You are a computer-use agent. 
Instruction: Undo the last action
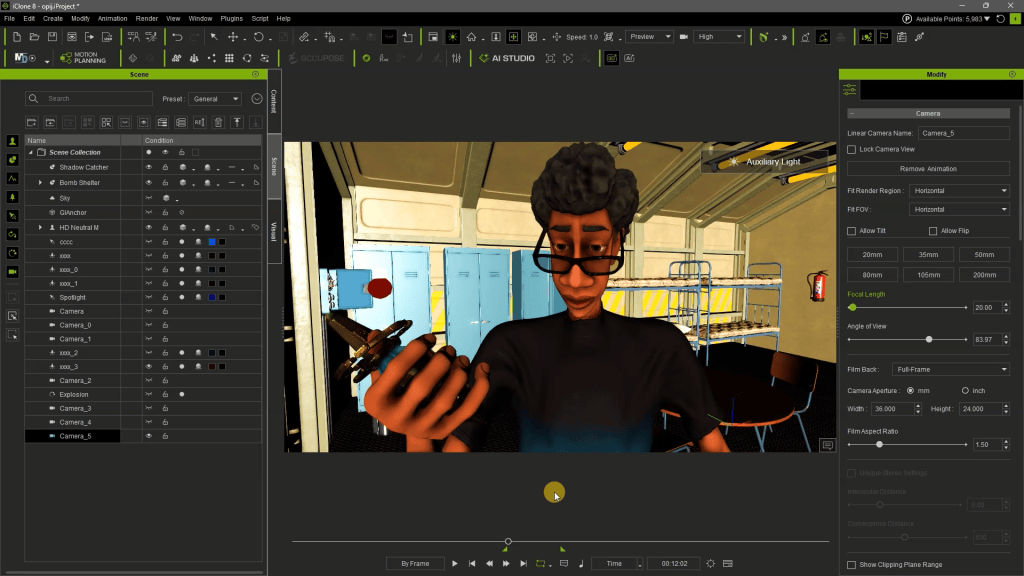[x=177, y=37]
